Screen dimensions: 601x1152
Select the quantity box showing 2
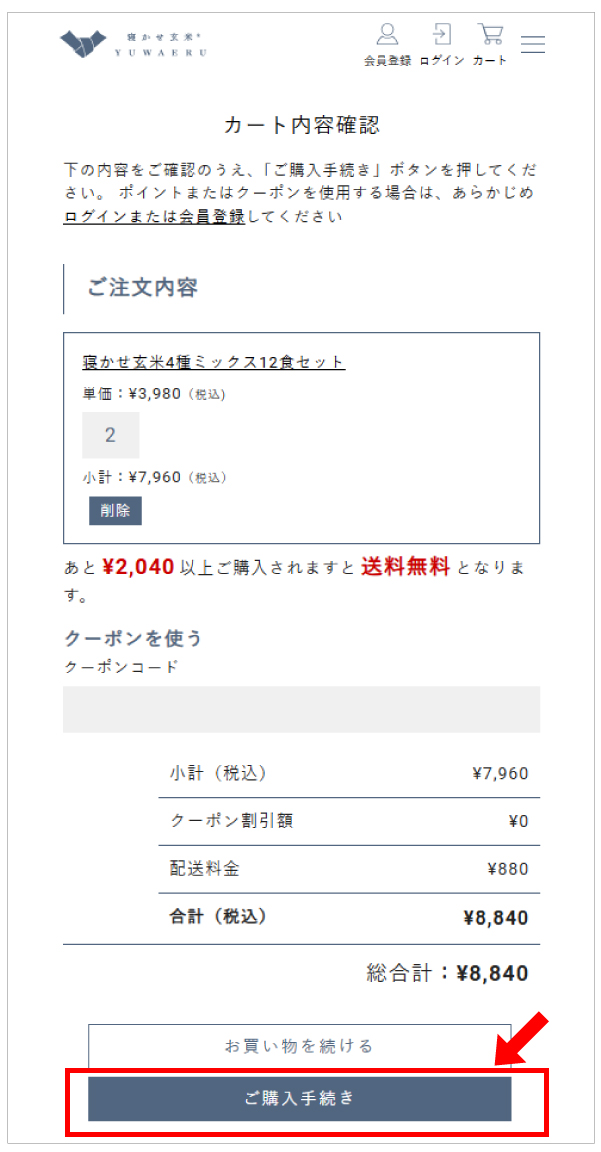coord(110,435)
